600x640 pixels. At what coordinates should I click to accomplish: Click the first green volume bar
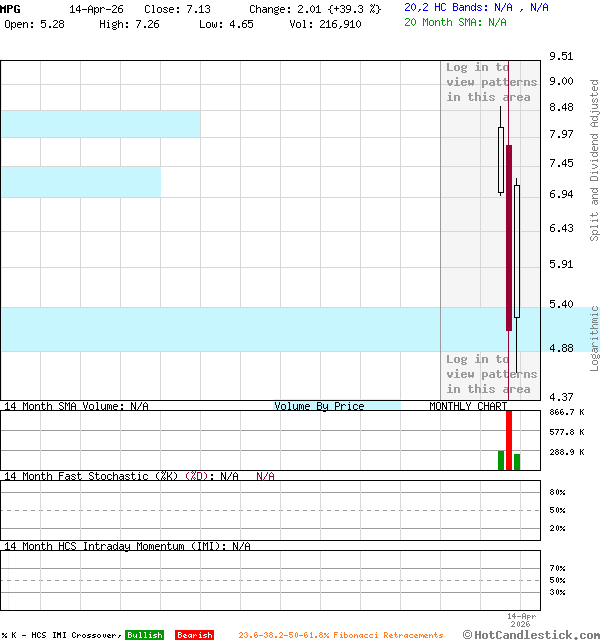click(x=501, y=460)
